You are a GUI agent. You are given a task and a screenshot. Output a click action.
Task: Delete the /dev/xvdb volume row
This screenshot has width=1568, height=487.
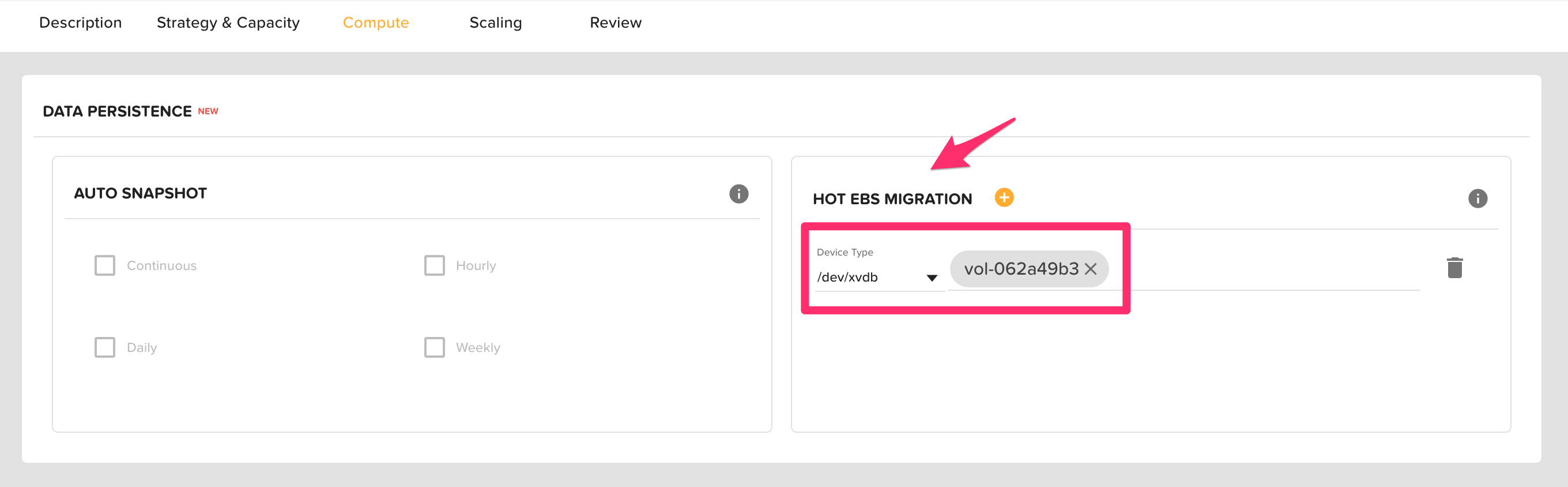(1454, 268)
